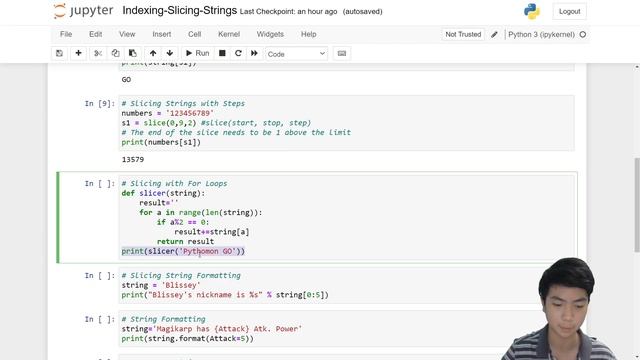Move selected cell up
The height and width of the screenshot is (360, 640).
point(153,53)
